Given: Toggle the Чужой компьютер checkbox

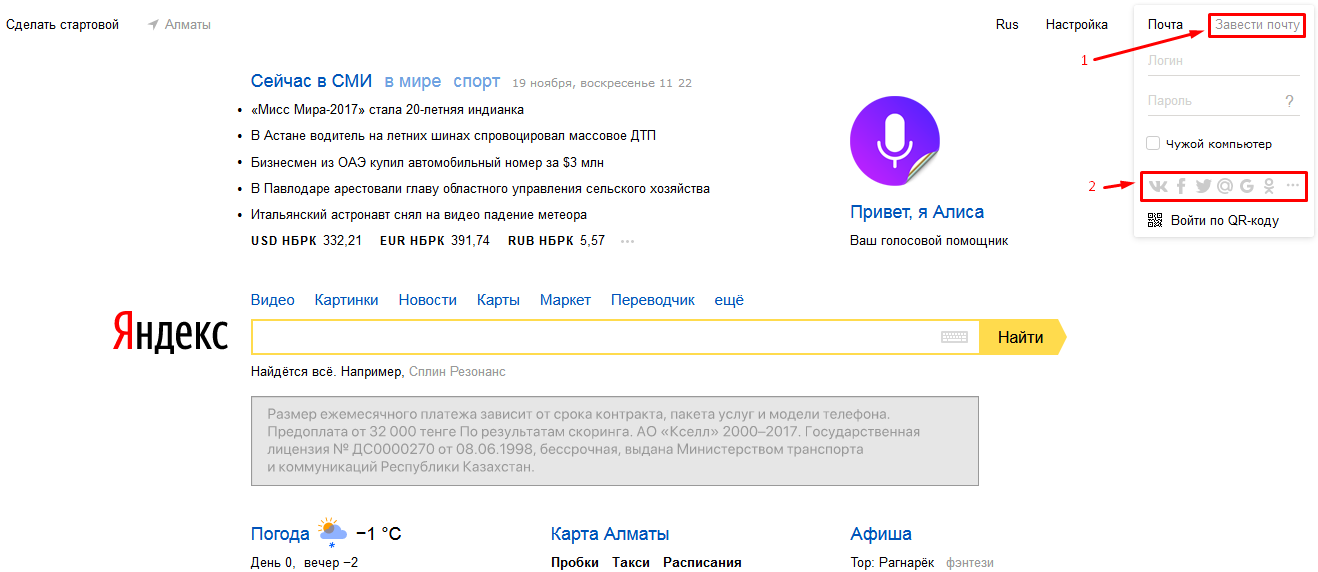Looking at the screenshot, I should (1153, 144).
